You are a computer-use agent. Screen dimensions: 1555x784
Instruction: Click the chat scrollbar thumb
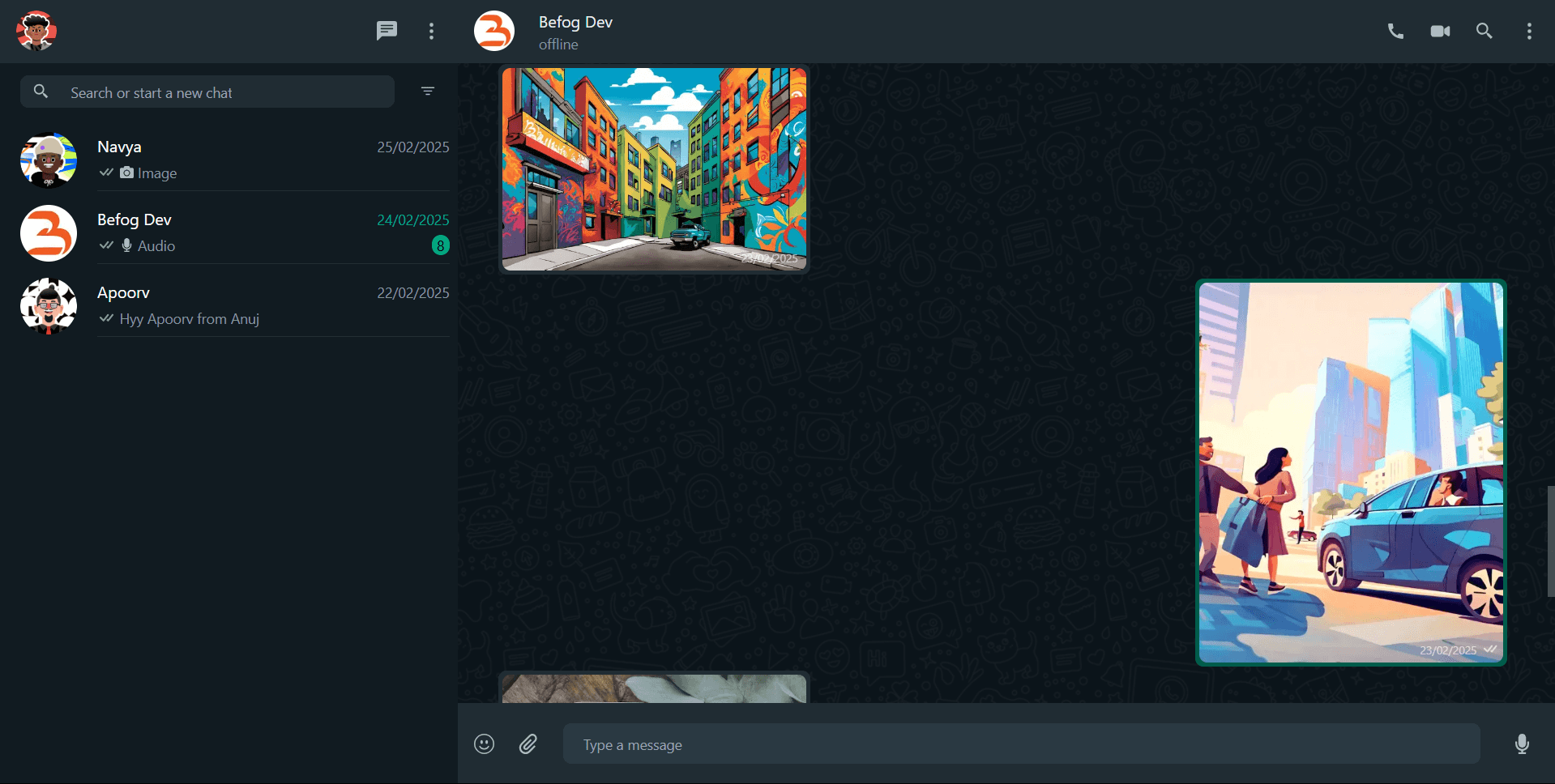point(1550,541)
